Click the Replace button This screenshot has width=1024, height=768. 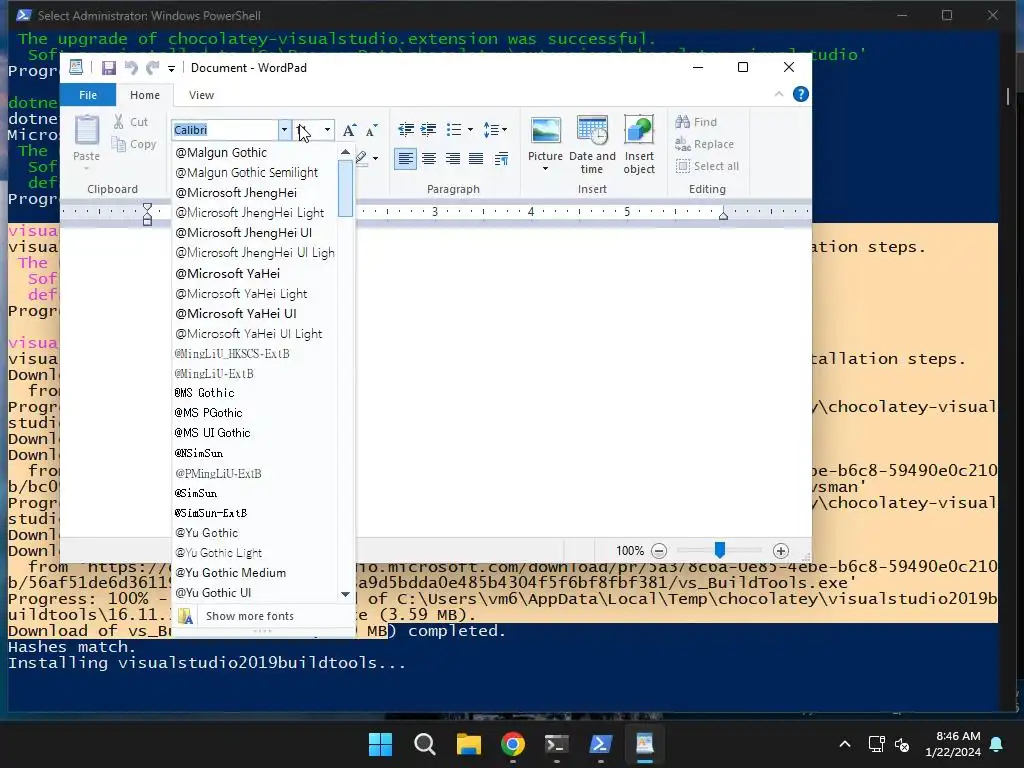click(705, 144)
